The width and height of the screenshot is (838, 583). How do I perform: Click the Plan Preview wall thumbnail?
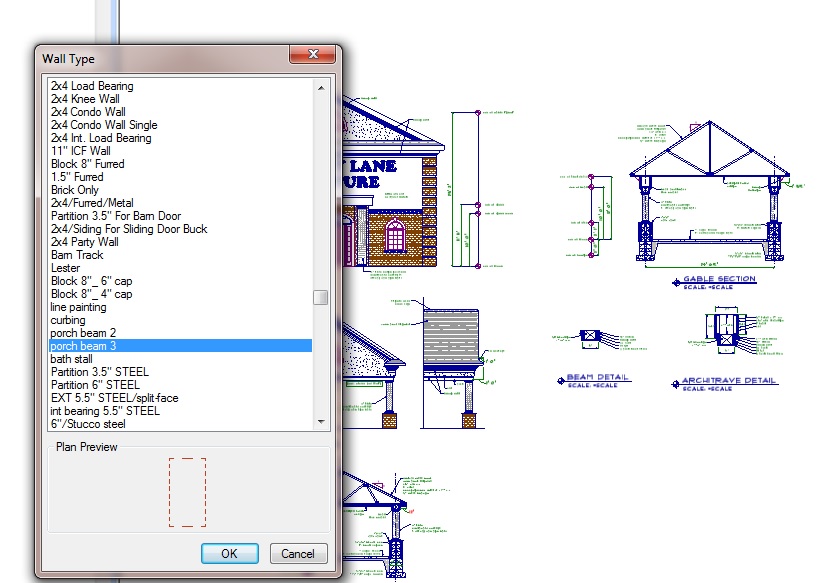pos(187,492)
